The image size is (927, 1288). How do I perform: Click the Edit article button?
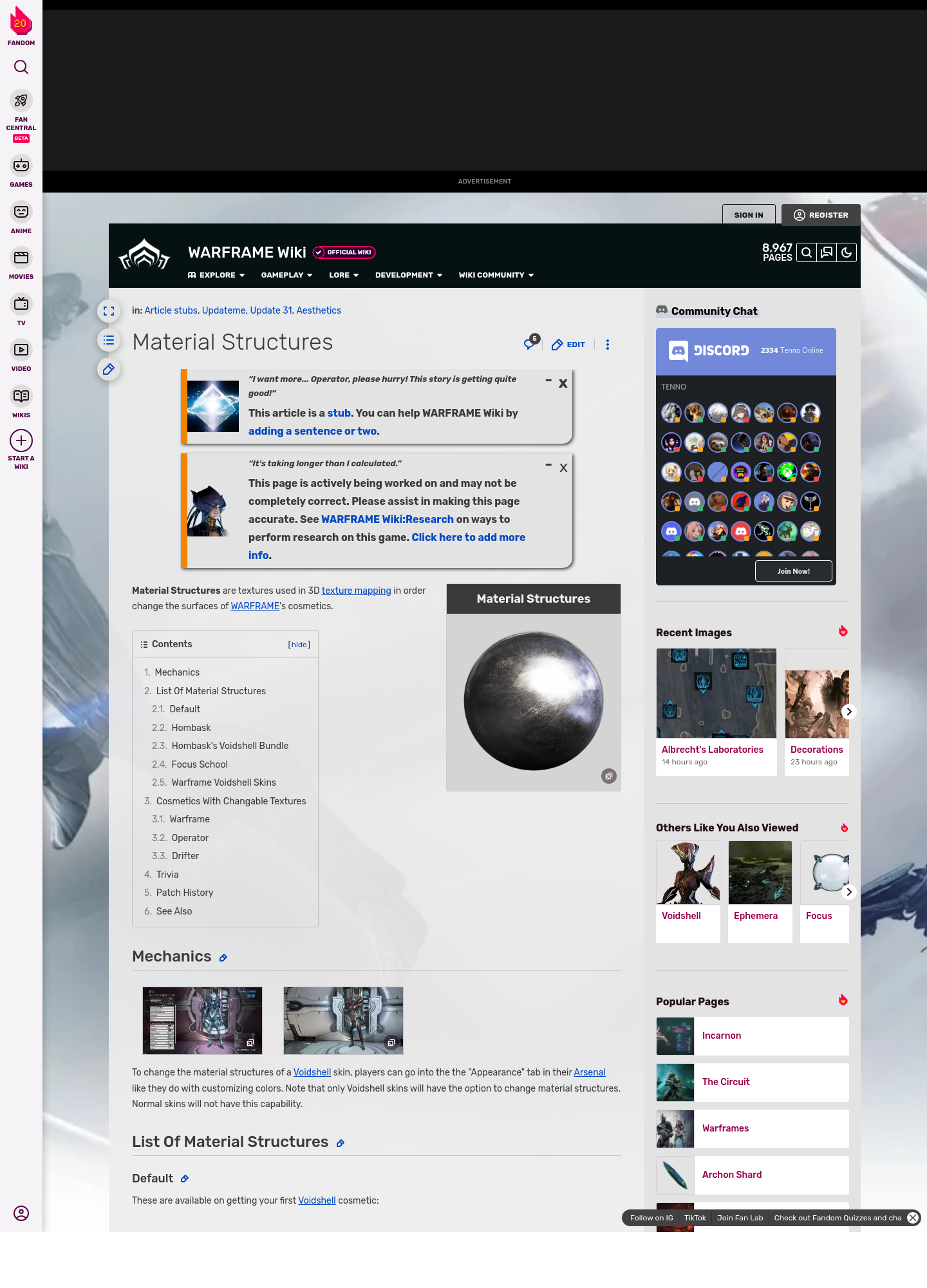pos(568,345)
